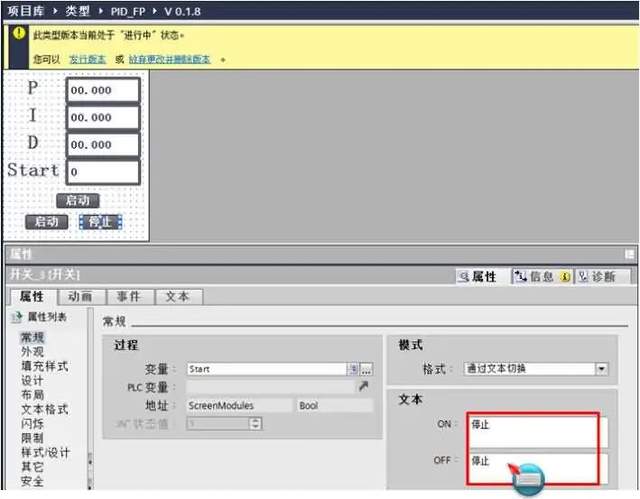The height and width of the screenshot is (499, 640).
Task: Click the ON state value stepper
Action: [x=256, y=424]
